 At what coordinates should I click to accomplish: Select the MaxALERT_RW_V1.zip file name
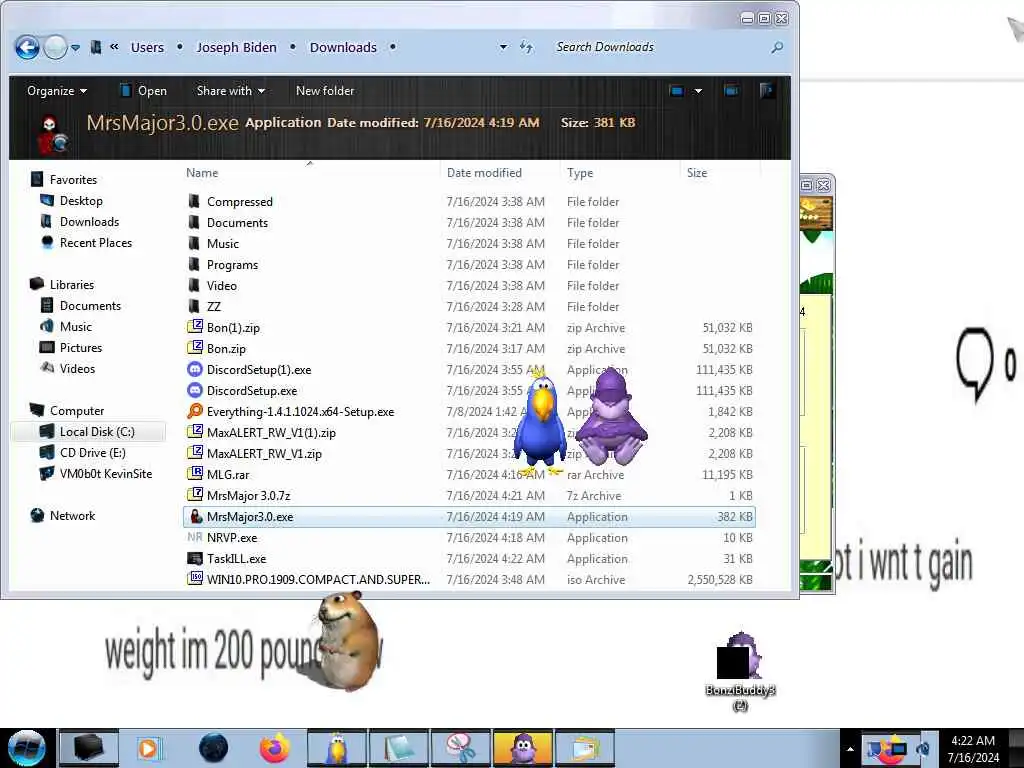pos(264,453)
